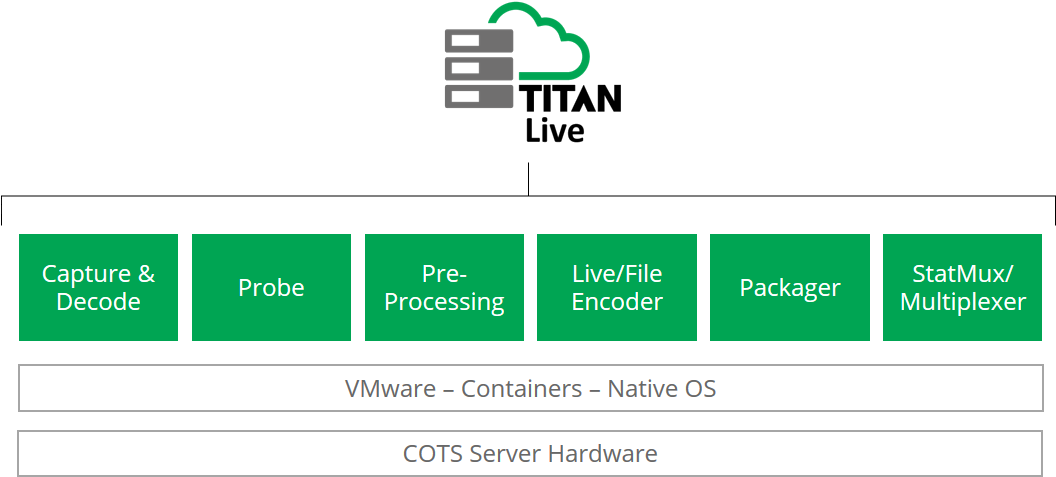The width and height of the screenshot is (1056, 477).
Task: Select the Capture & Decode block
Action: click(x=98, y=288)
